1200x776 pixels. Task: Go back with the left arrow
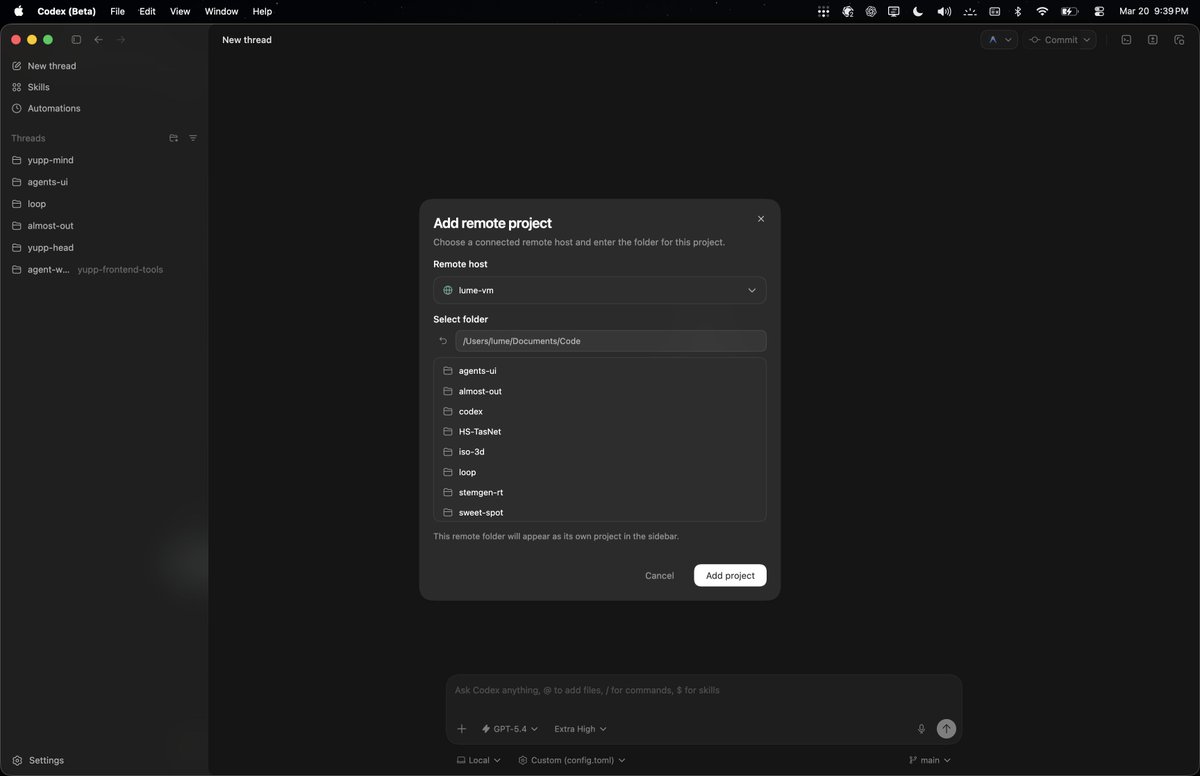[98, 40]
